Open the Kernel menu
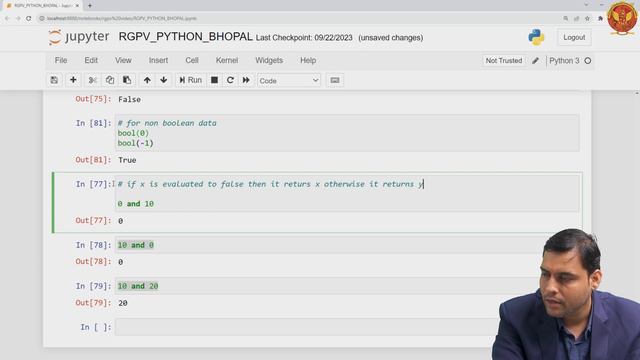Viewport: 640px width, 360px height. (x=227, y=60)
